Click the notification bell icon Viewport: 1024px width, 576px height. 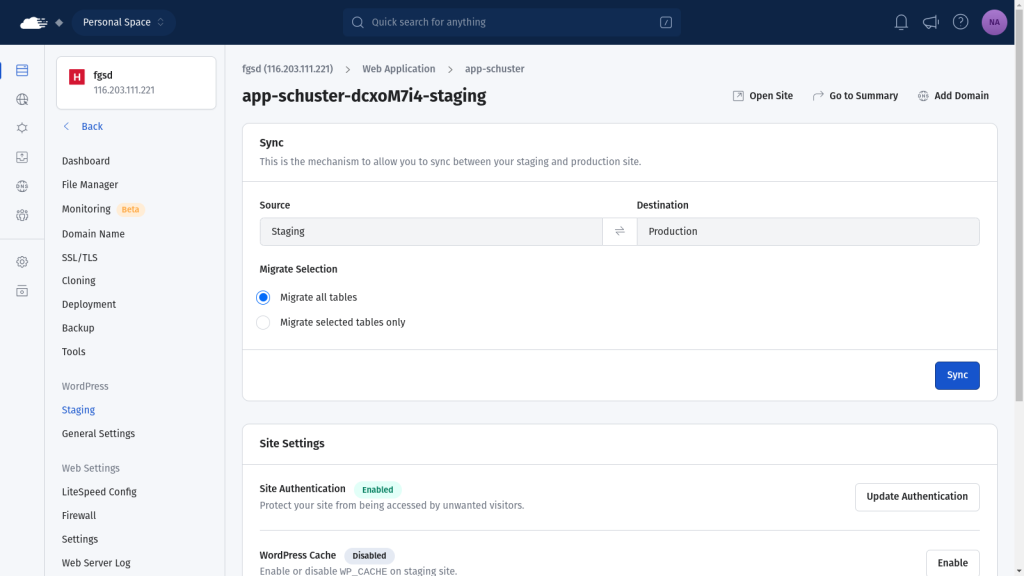click(x=901, y=22)
